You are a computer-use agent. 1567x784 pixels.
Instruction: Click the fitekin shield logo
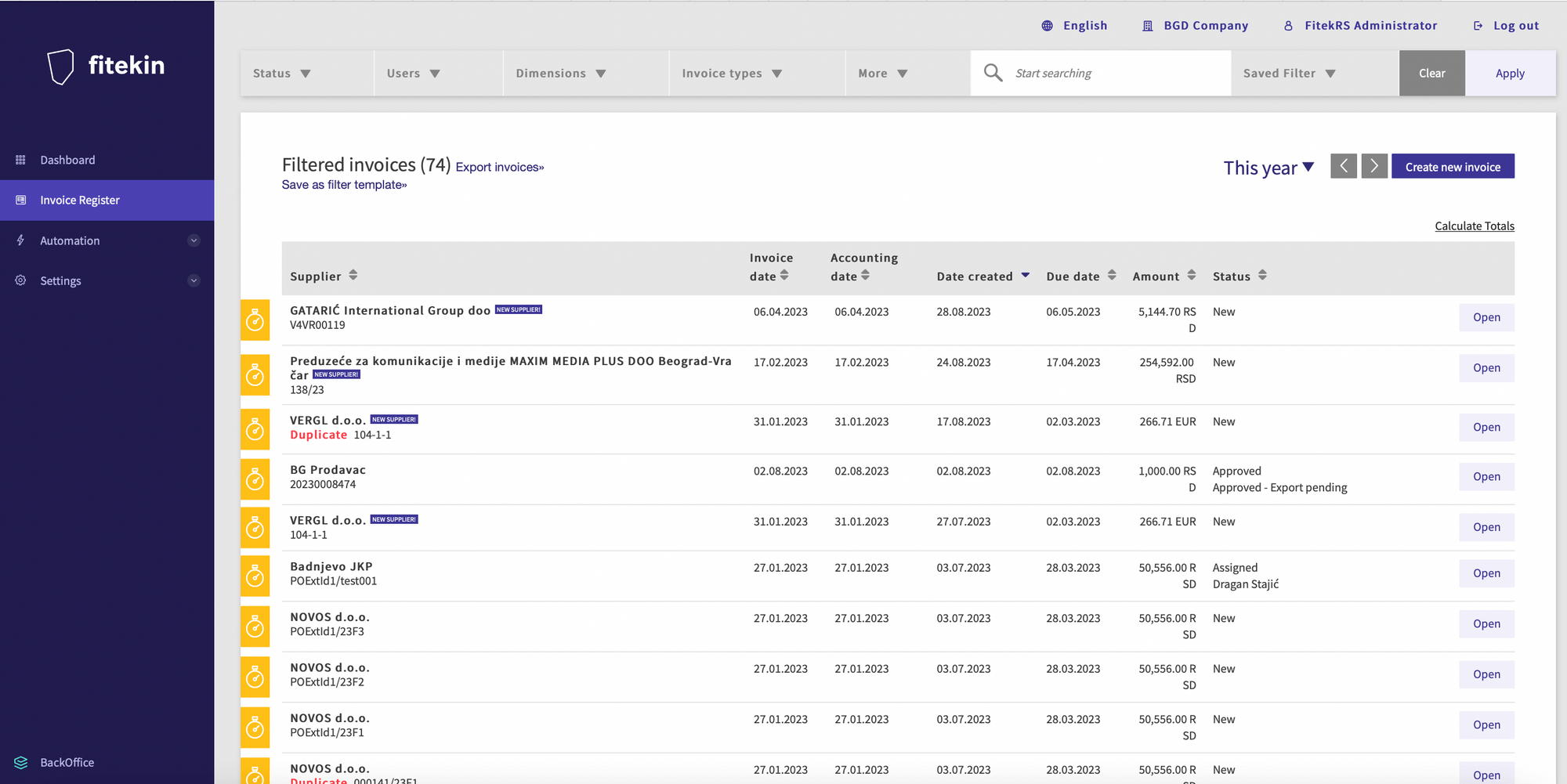(x=60, y=67)
